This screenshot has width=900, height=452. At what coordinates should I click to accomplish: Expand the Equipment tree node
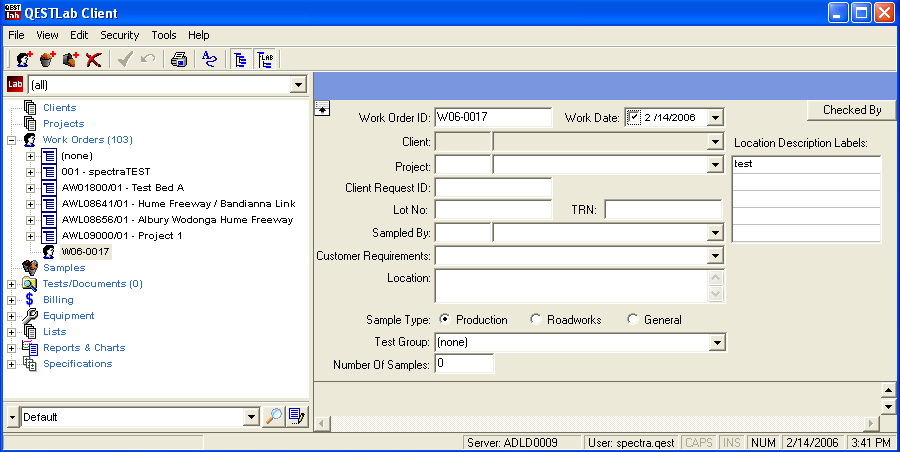pos(12,316)
